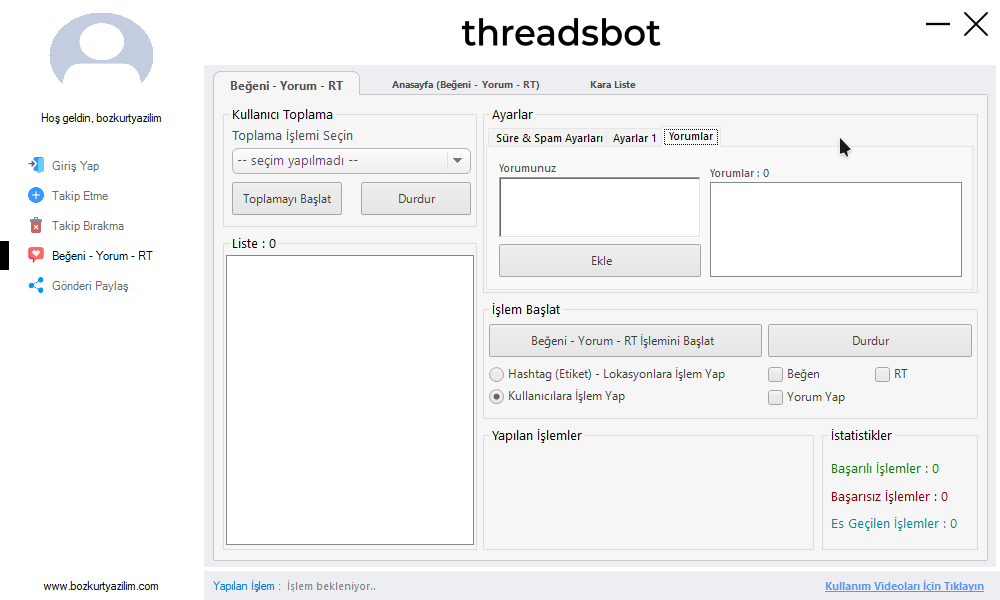Open the Giriş Yap sidebar label

click(x=75, y=166)
